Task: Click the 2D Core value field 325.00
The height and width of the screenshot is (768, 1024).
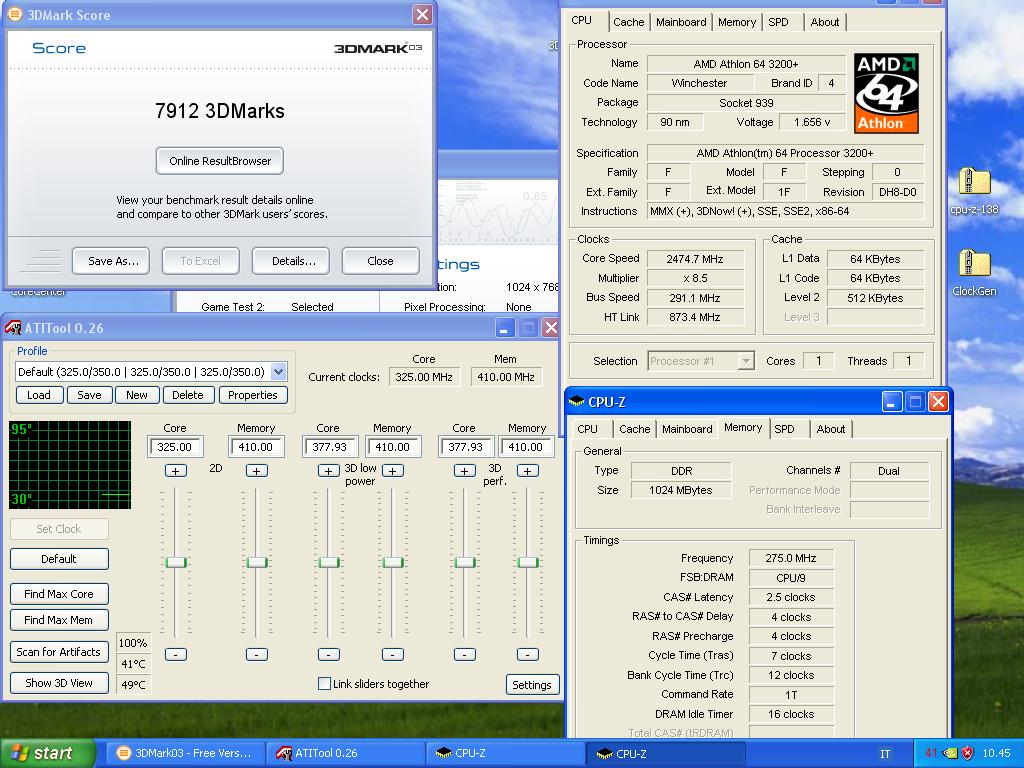Action: 175,447
